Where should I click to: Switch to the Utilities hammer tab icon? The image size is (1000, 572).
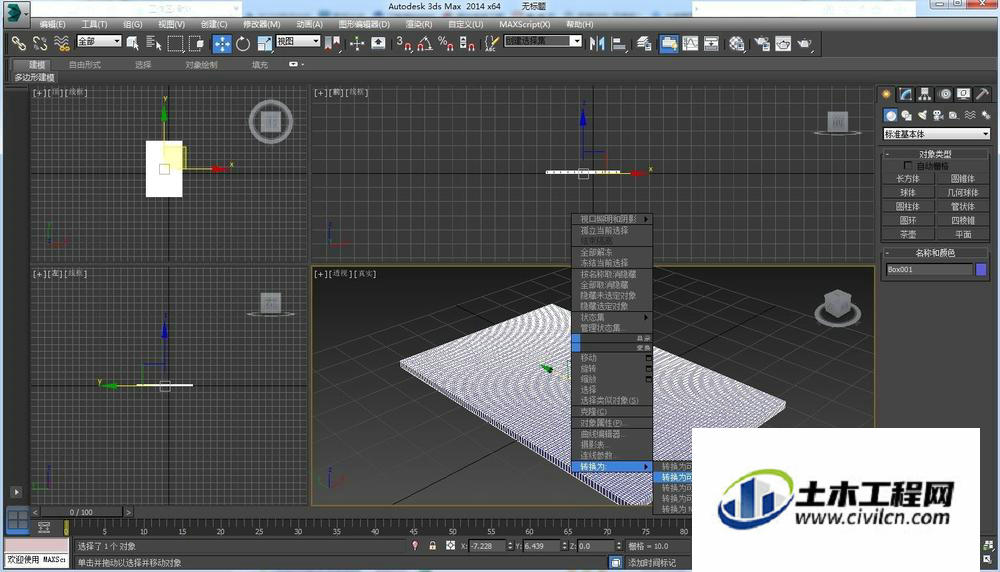(983, 94)
